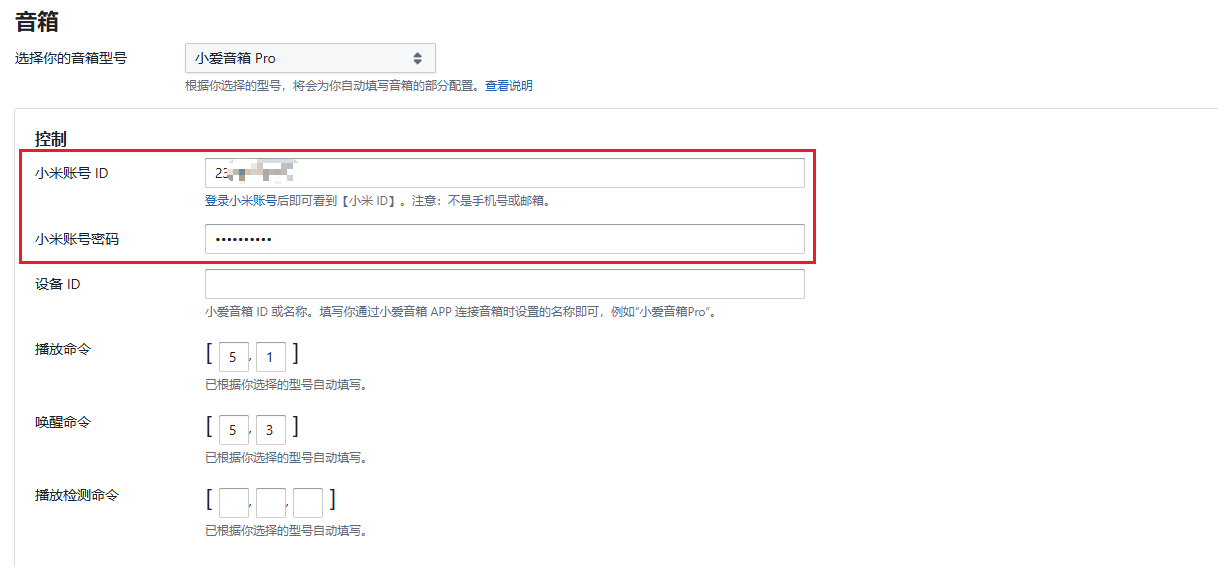This screenshot has width=1218, height=567.
Task: Click the 选择你的音箱型号 label
Action: point(71,58)
